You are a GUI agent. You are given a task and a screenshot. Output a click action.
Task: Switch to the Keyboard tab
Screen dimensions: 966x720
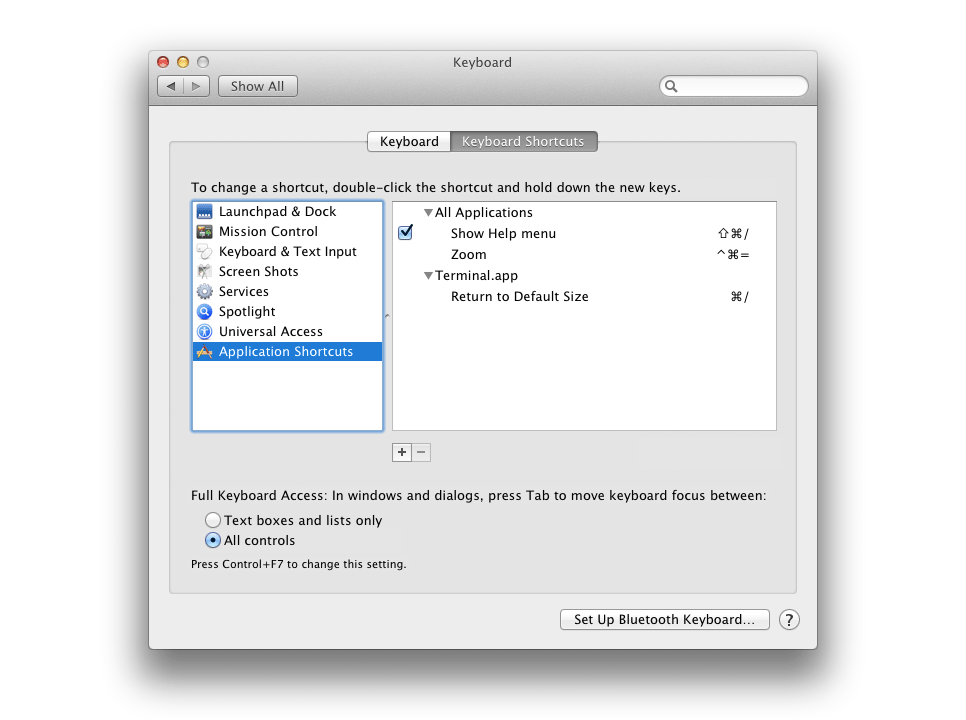408,141
